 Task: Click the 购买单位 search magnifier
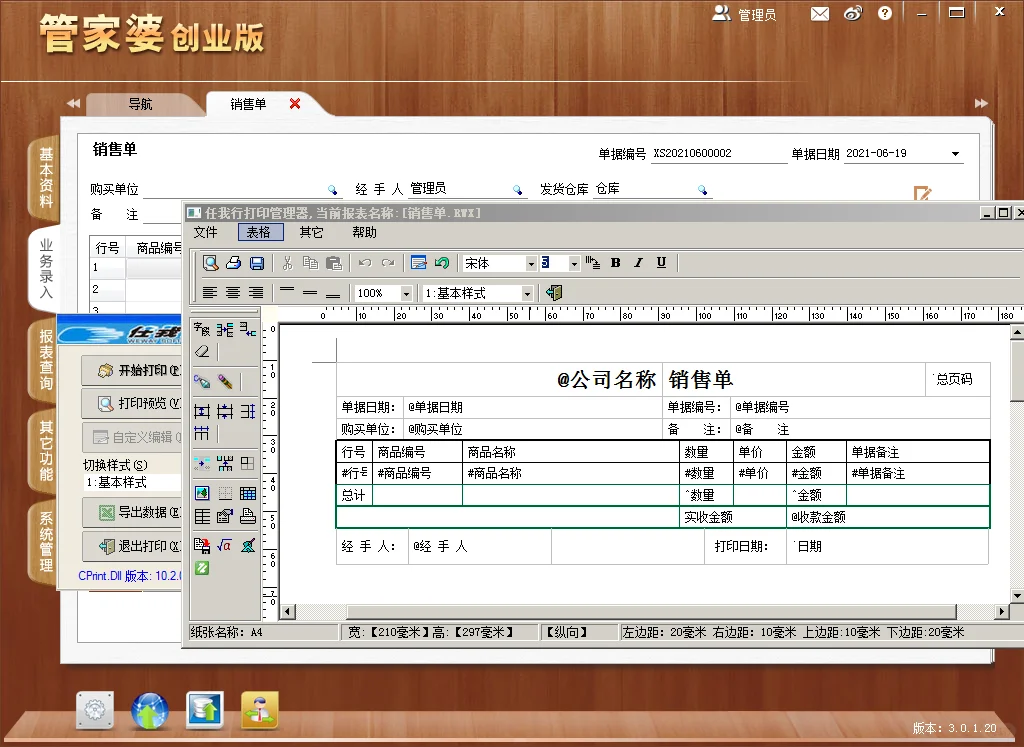[x=333, y=190]
